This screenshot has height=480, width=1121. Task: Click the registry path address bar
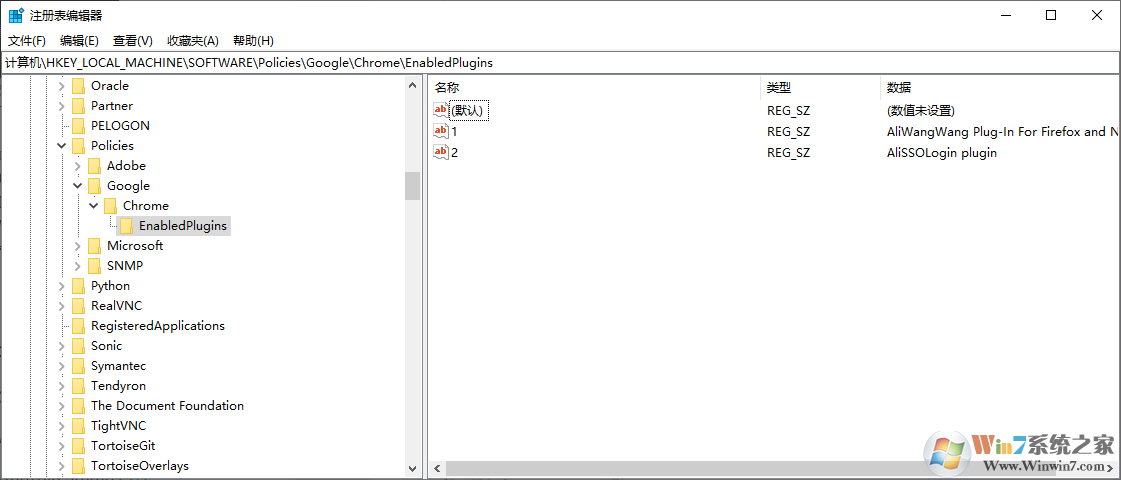(560, 62)
